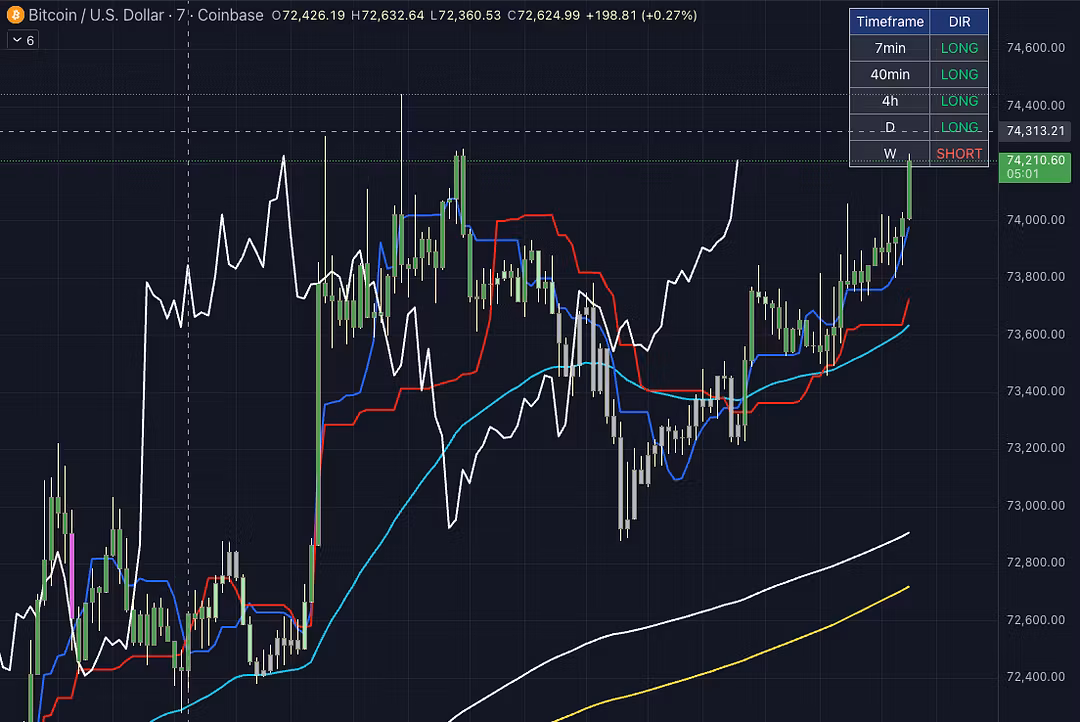Click the 74,600.00 price axis label
Image resolution: width=1080 pixels, height=722 pixels.
(1035, 48)
